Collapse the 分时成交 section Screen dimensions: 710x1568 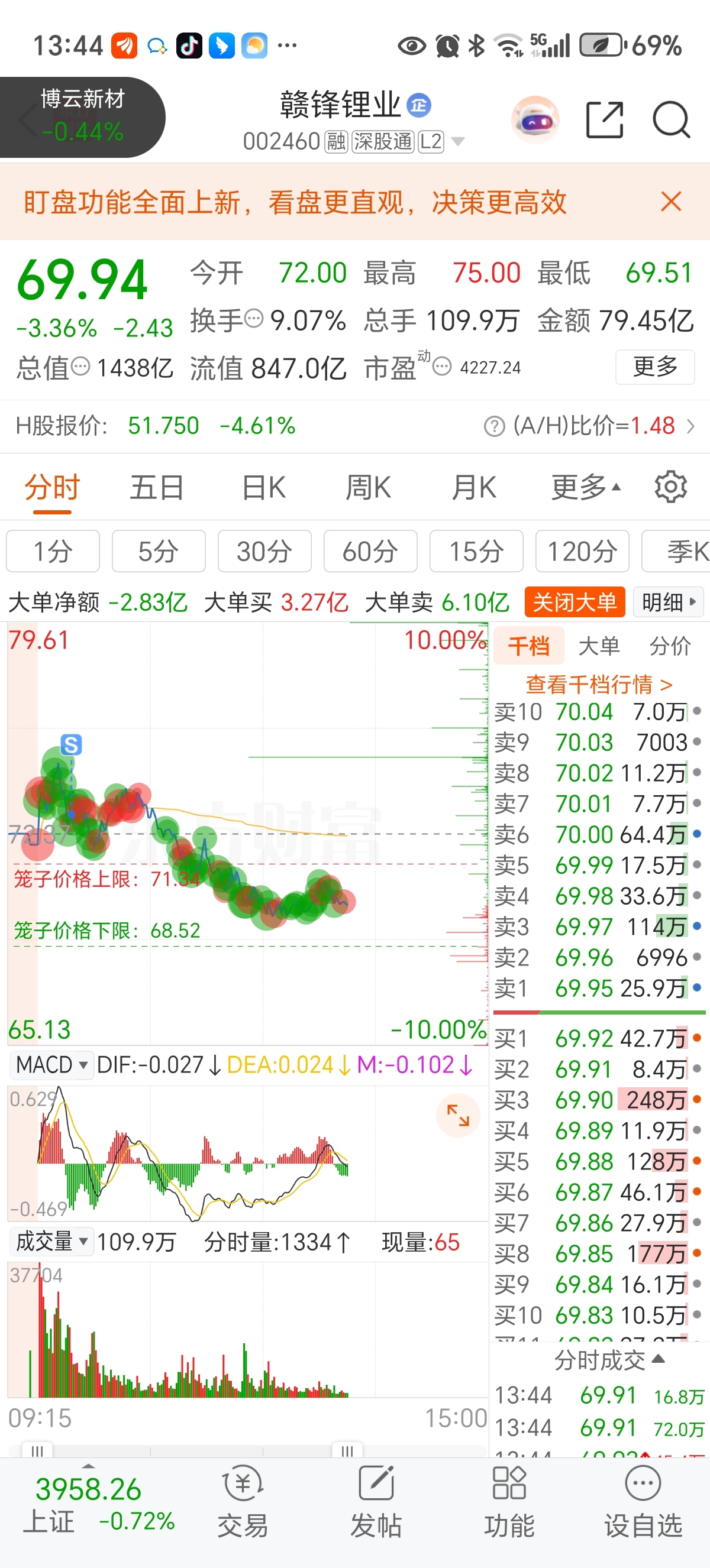click(609, 1360)
